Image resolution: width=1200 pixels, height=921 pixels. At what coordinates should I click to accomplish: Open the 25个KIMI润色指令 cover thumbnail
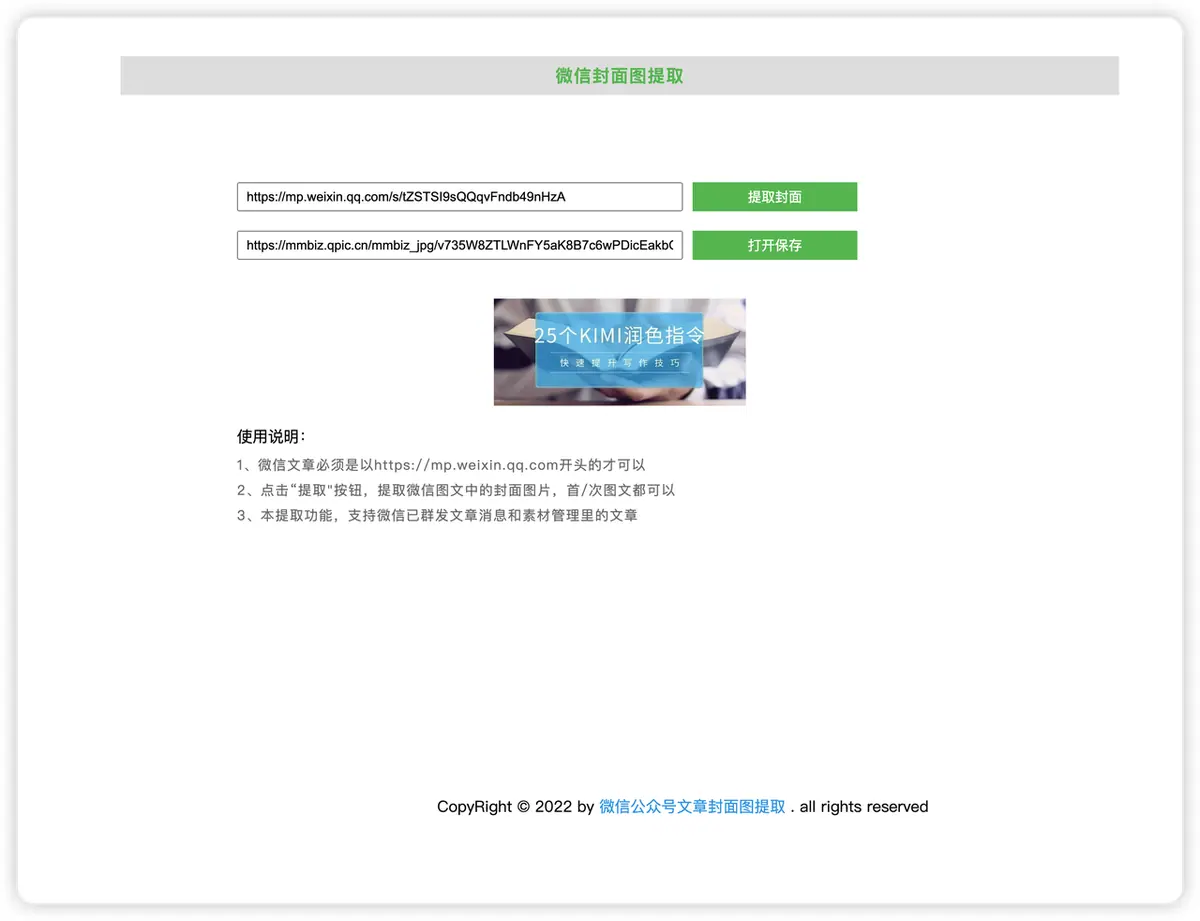[x=620, y=352]
